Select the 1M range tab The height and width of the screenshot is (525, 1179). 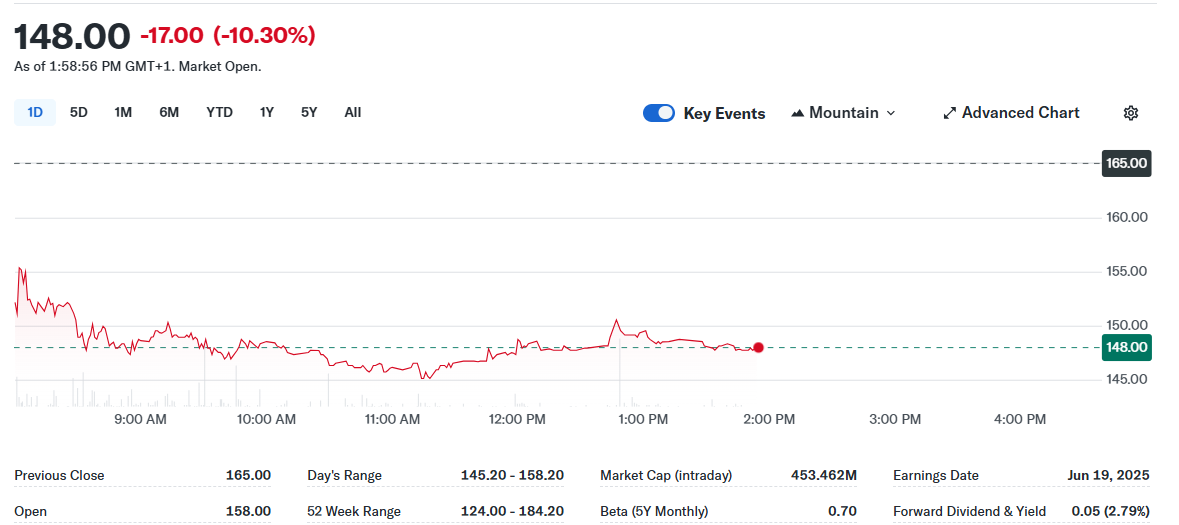(123, 113)
